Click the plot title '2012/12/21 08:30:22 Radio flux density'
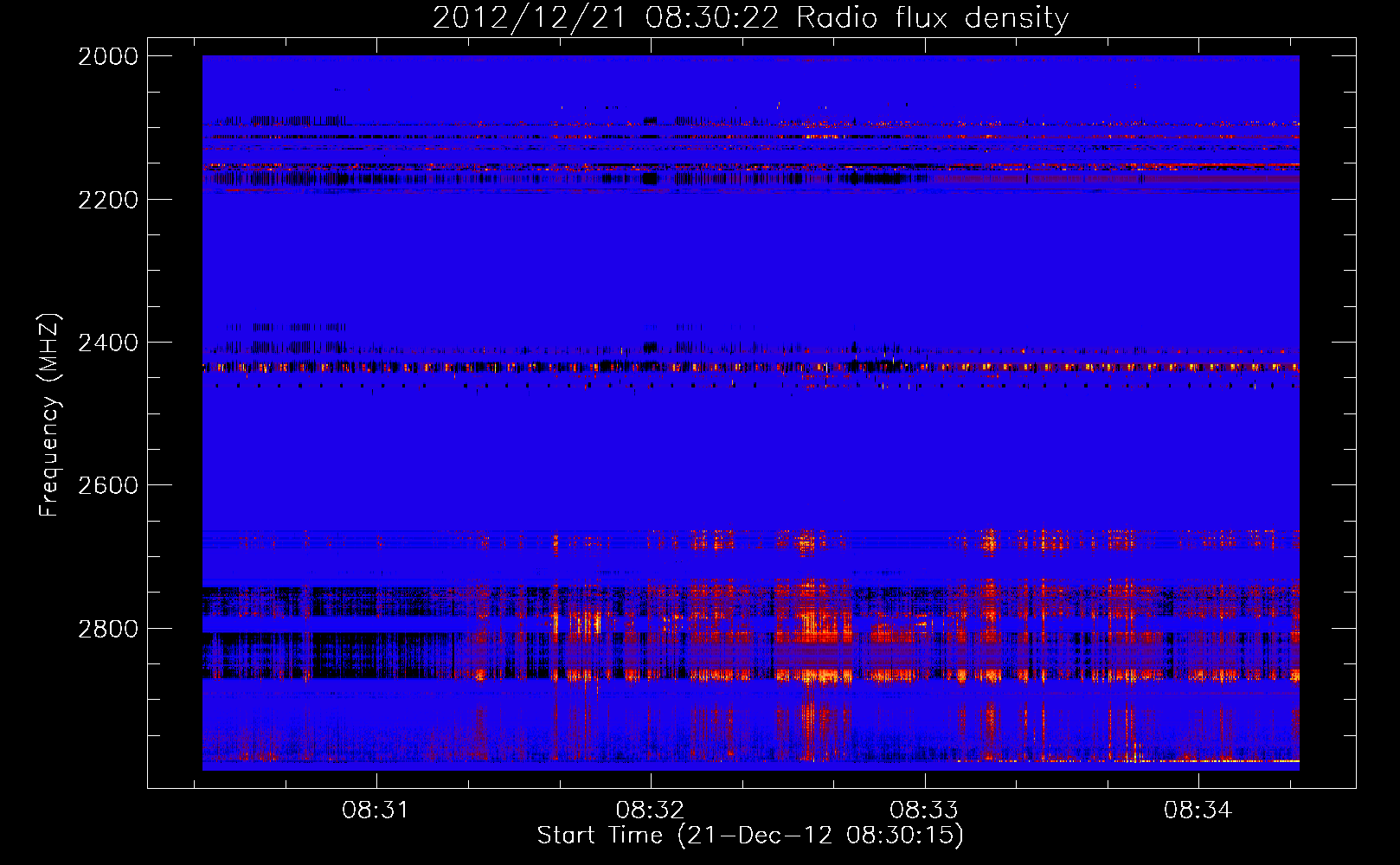 pos(750,18)
